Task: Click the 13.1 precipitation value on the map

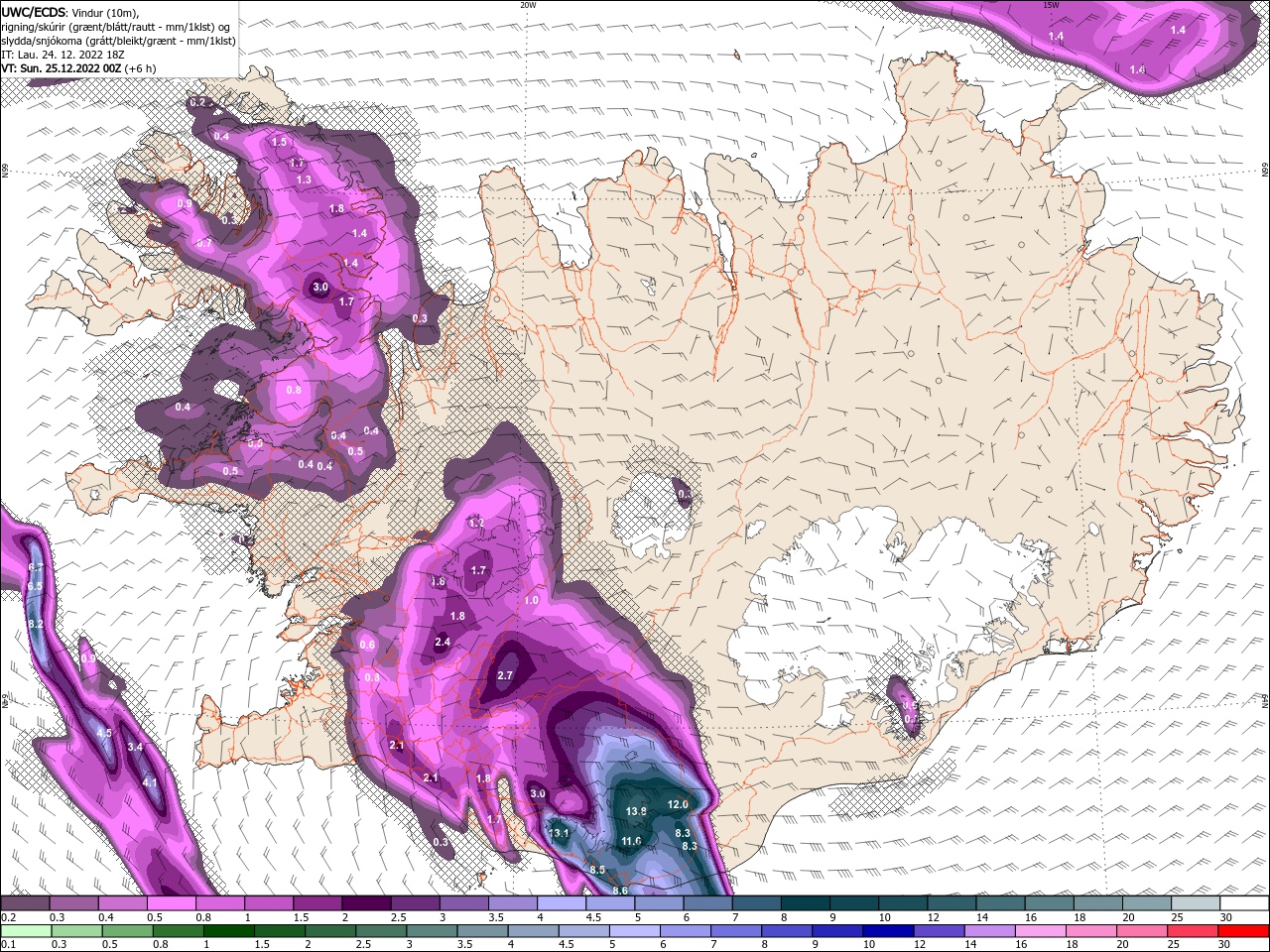Action: [x=558, y=833]
